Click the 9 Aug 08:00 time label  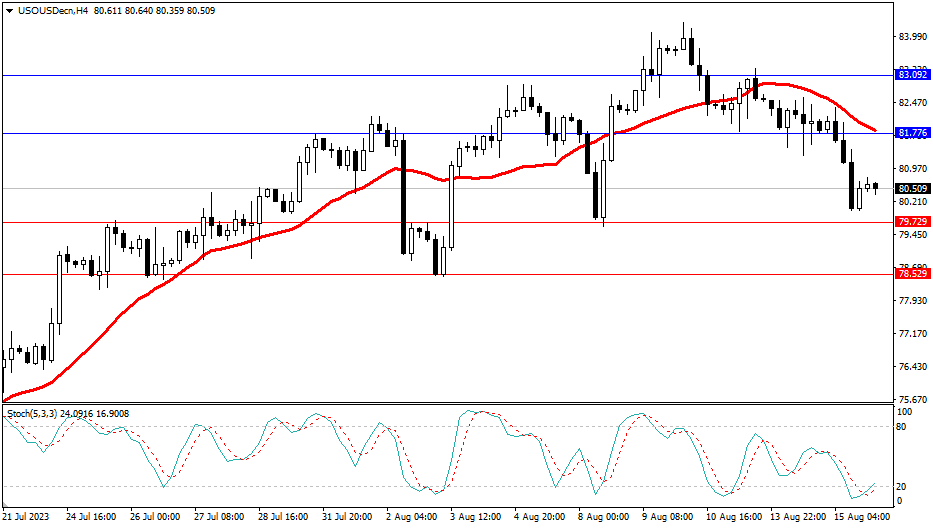(669, 517)
